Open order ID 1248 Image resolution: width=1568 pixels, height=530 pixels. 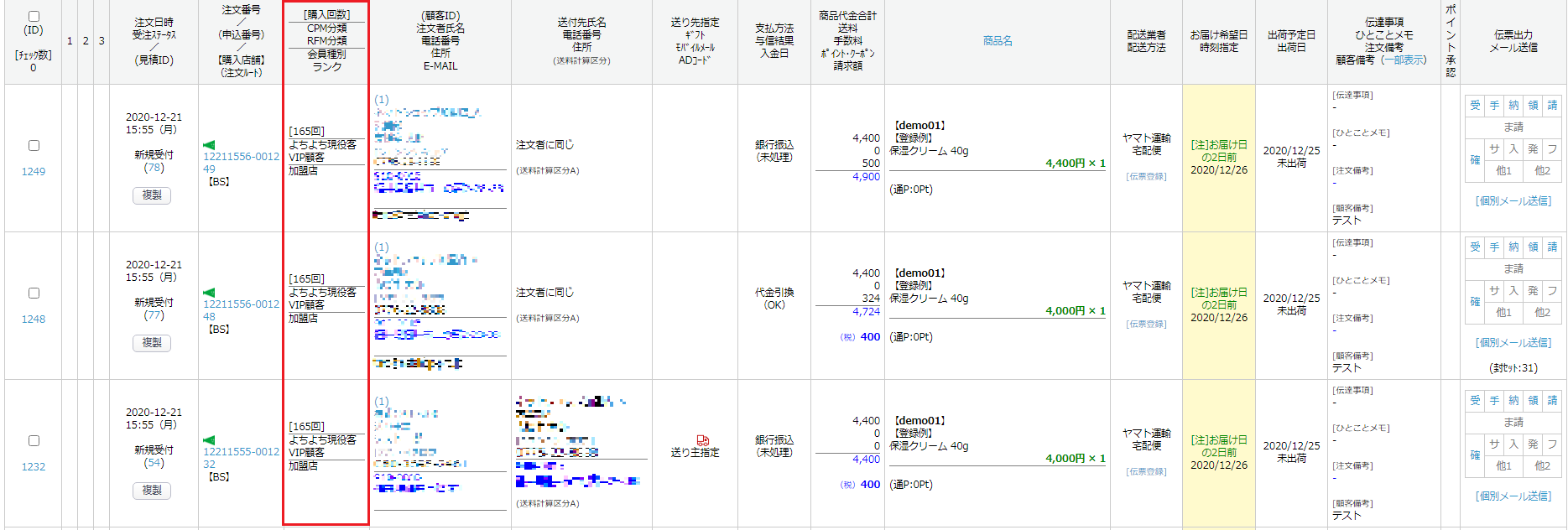34,319
